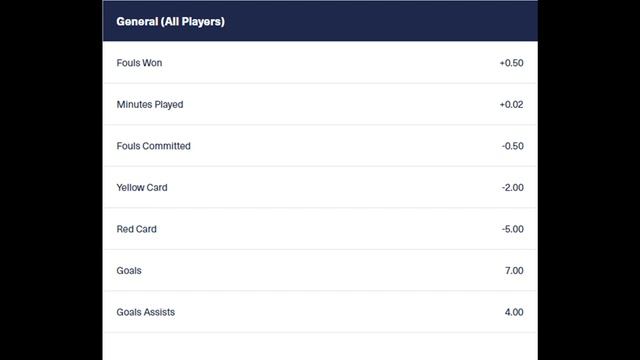
Task: Select the Yellow Card row label
Action: point(142,188)
